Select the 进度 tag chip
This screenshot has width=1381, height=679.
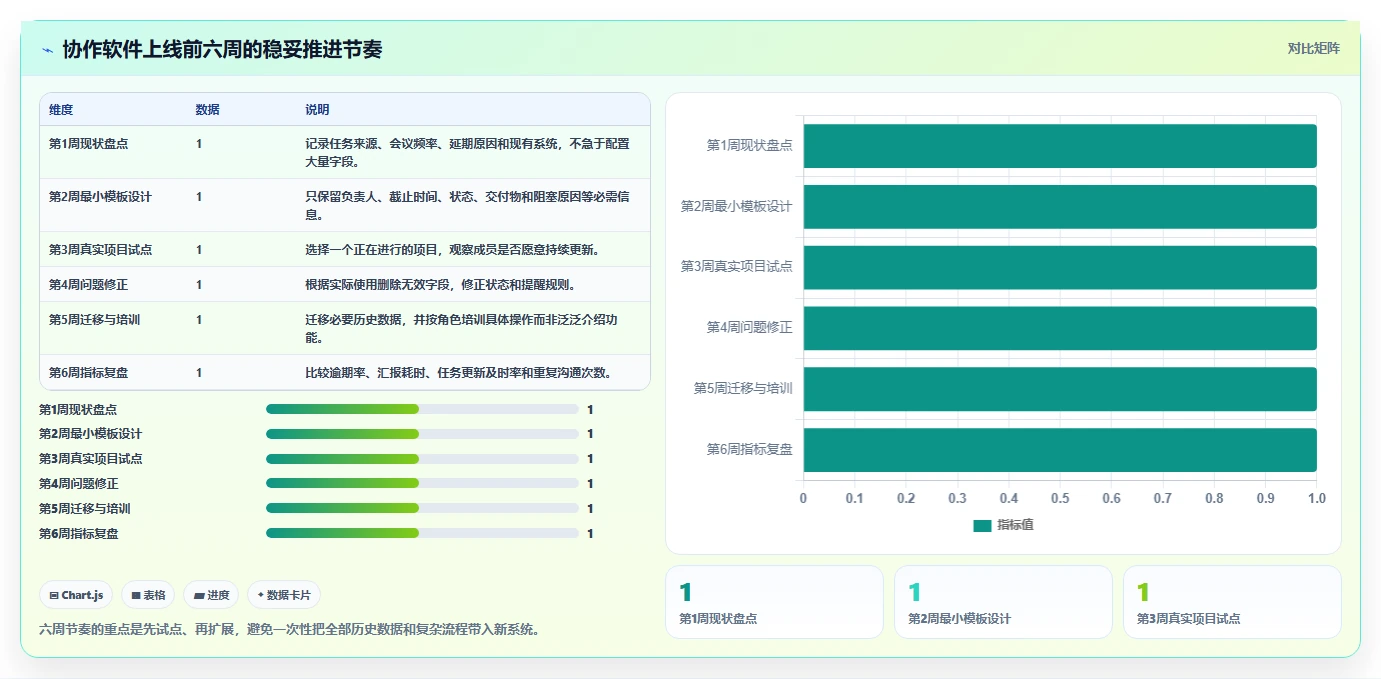[x=211, y=595]
